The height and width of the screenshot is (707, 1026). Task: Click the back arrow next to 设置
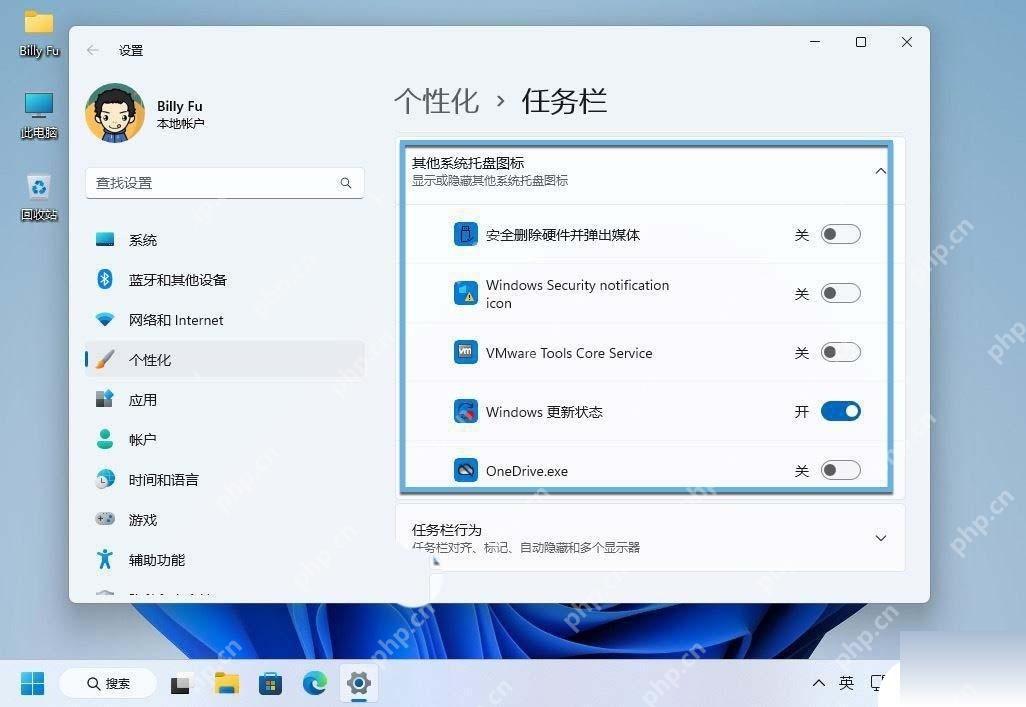(x=93, y=50)
